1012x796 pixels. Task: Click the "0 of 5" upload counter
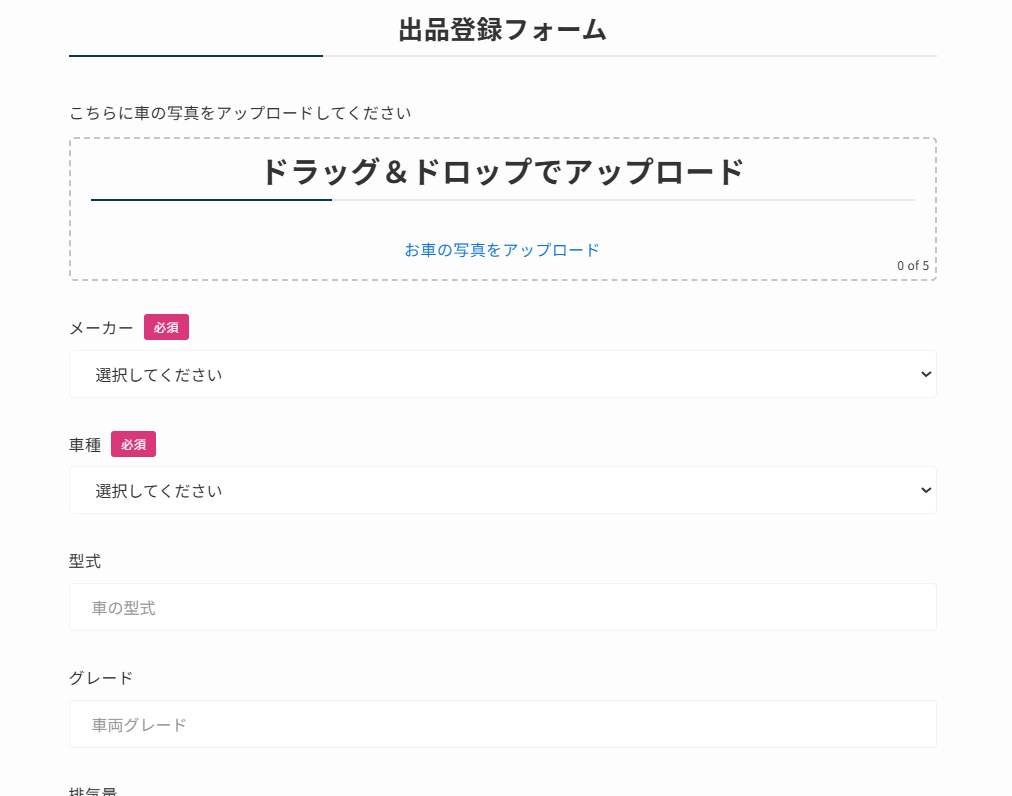click(912, 266)
